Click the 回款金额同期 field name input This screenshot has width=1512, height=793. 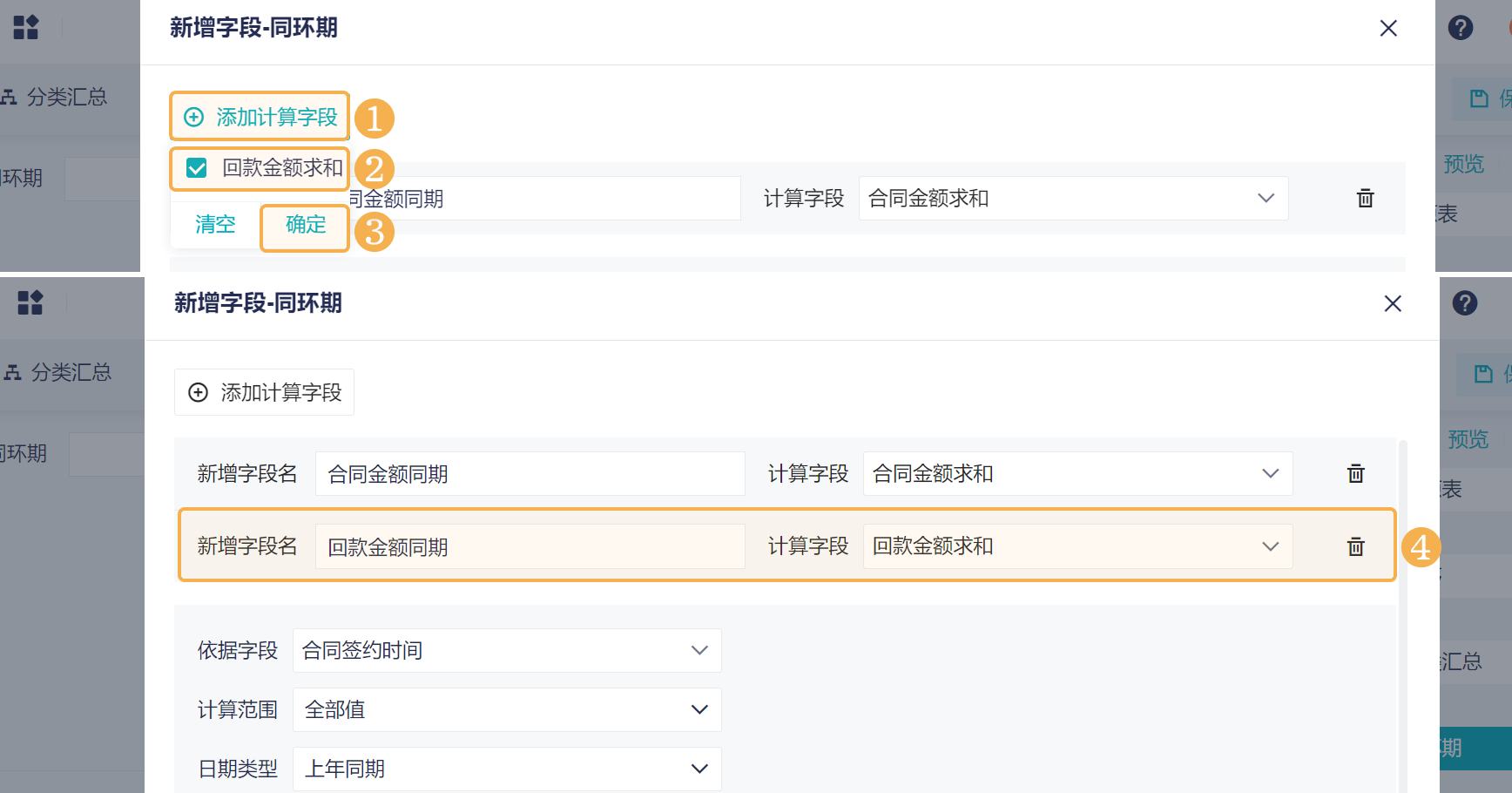click(530, 547)
